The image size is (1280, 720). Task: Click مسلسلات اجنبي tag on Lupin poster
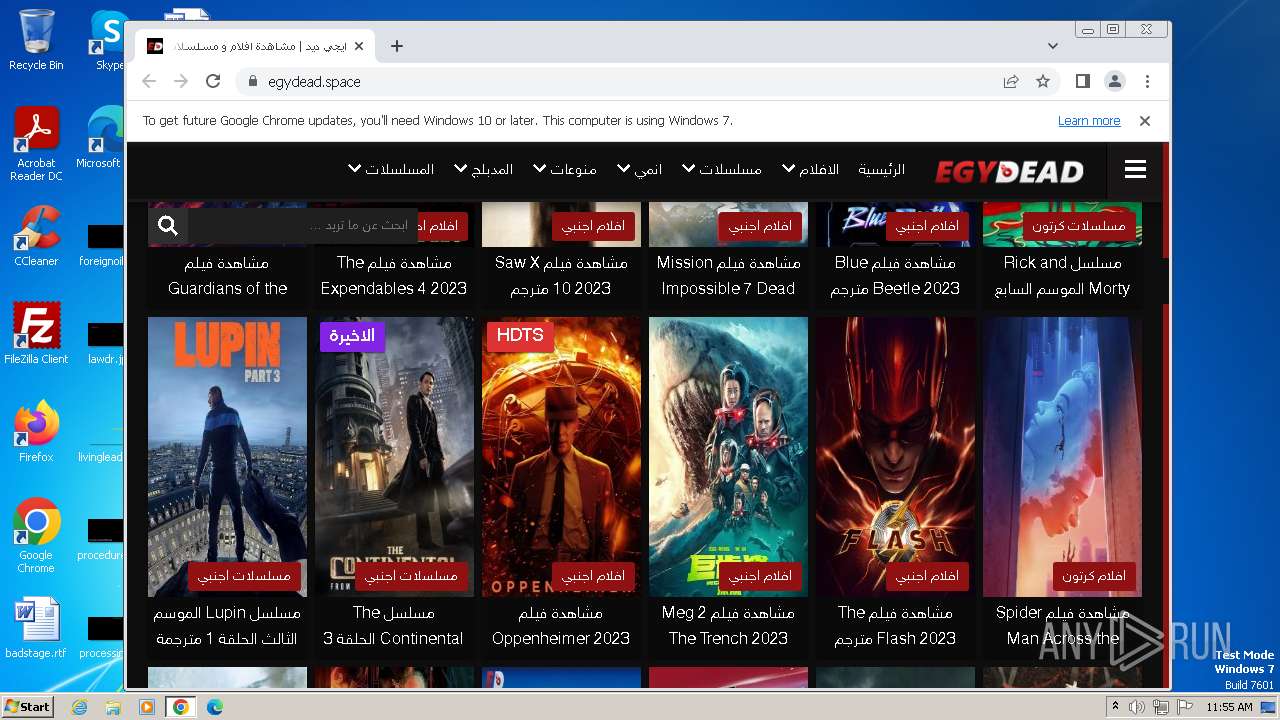(244, 576)
